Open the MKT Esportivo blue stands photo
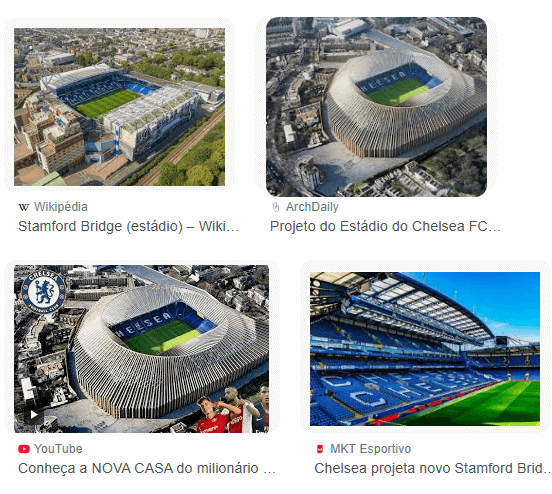 pos(425,349)
